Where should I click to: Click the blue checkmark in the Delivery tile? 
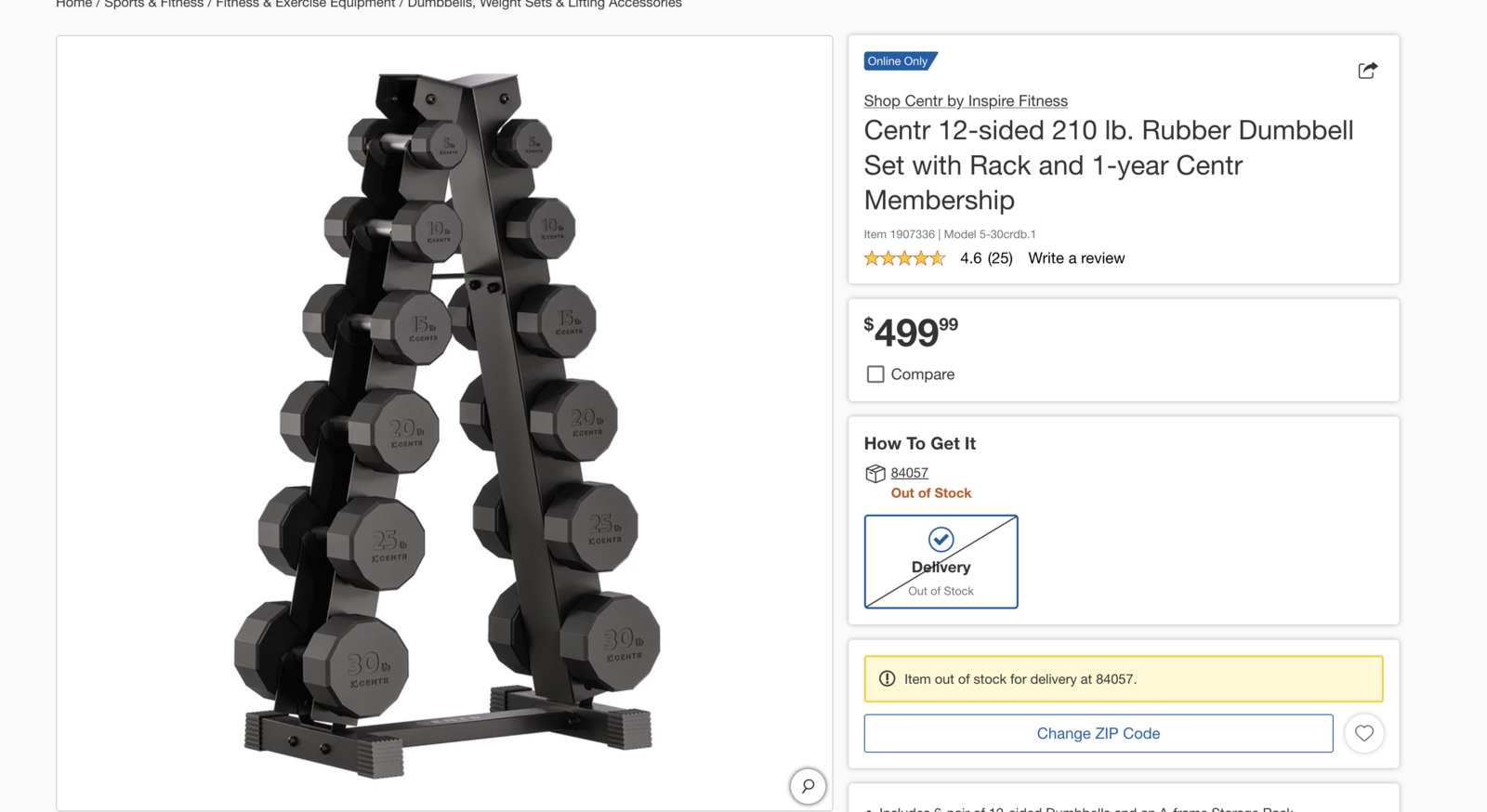click(941, 539)
